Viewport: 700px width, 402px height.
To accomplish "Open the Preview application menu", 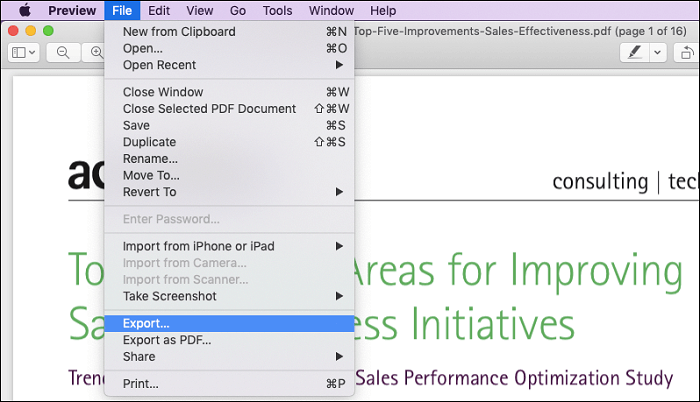I will pos(72,11).
